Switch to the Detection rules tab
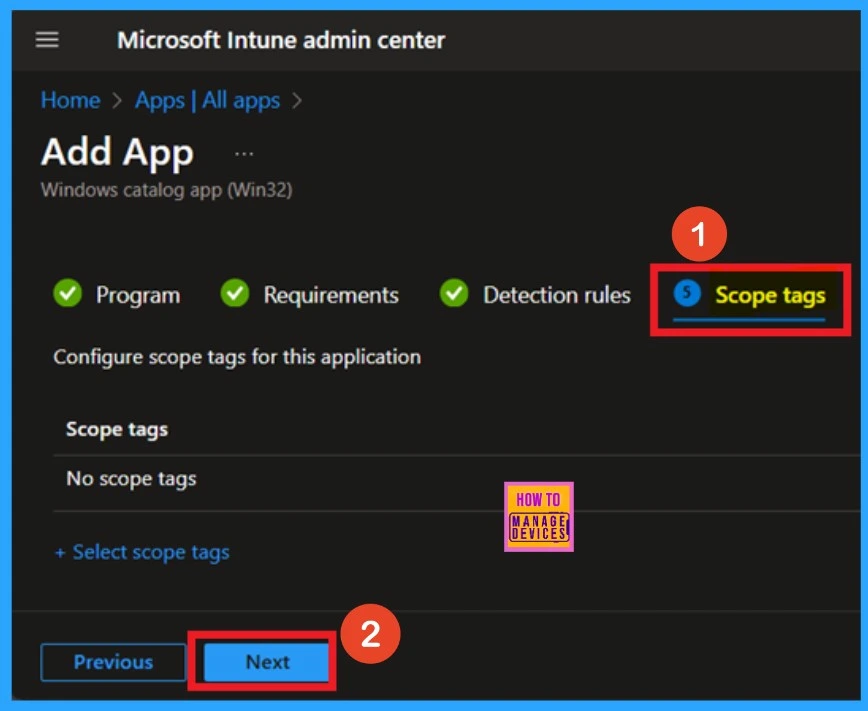868x711 pixels. pyautogui.click(x=535, y=294)
